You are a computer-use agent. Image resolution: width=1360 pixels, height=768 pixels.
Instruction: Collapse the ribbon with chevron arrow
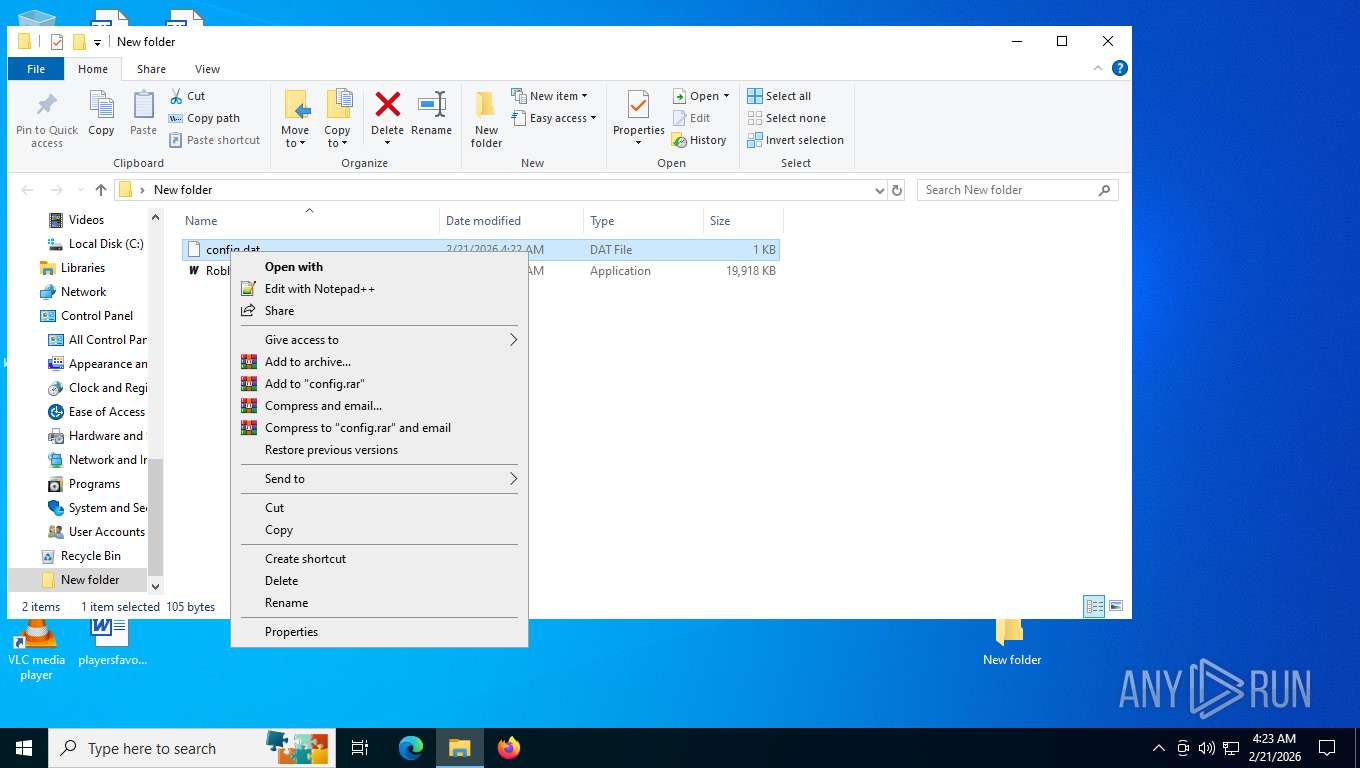pos(1099,68)
